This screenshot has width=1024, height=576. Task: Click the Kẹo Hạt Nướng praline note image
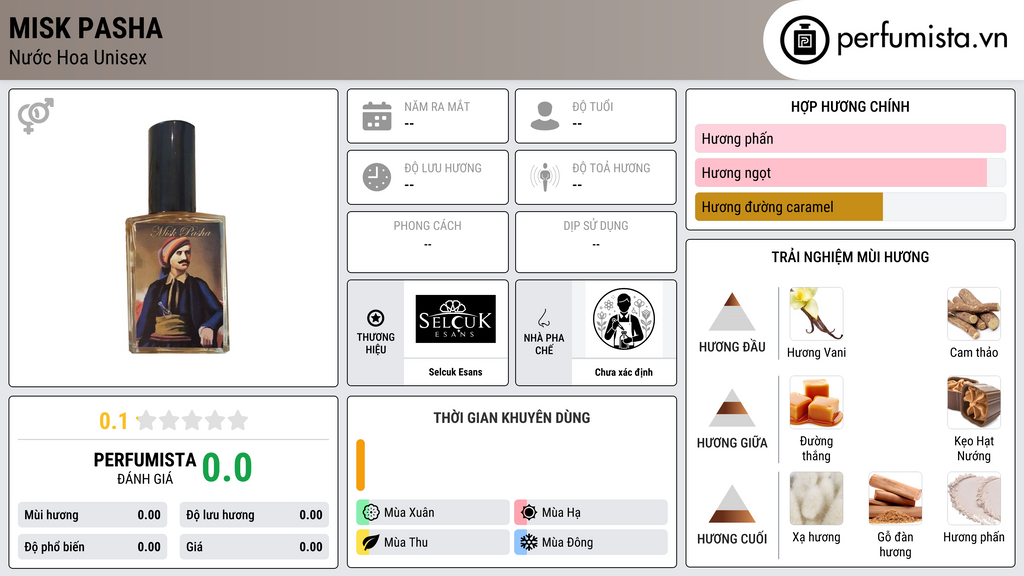pos(974,402)
